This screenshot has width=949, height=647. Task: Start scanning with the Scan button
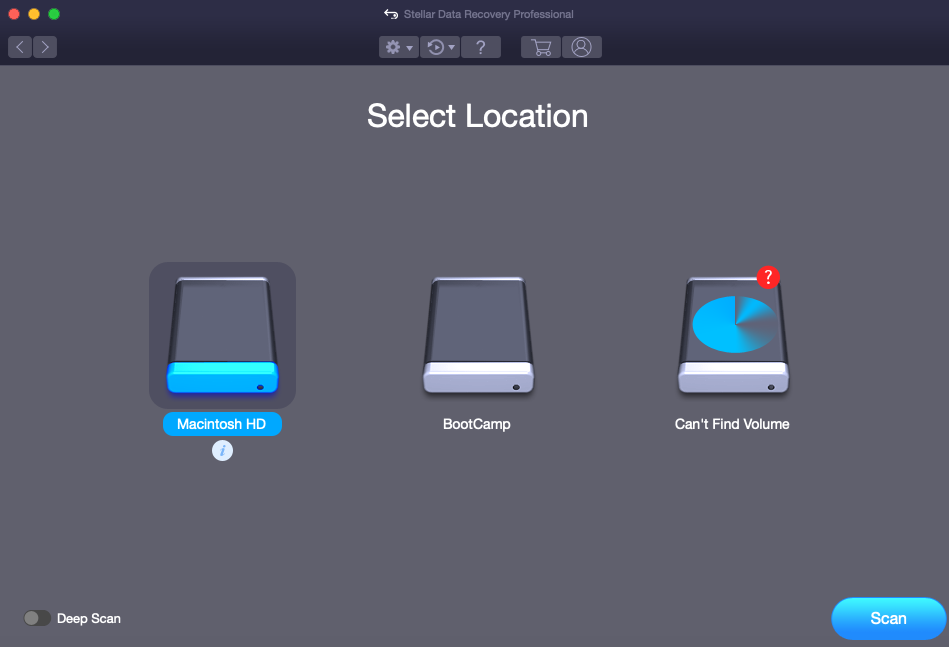click(x=888, y=618)
